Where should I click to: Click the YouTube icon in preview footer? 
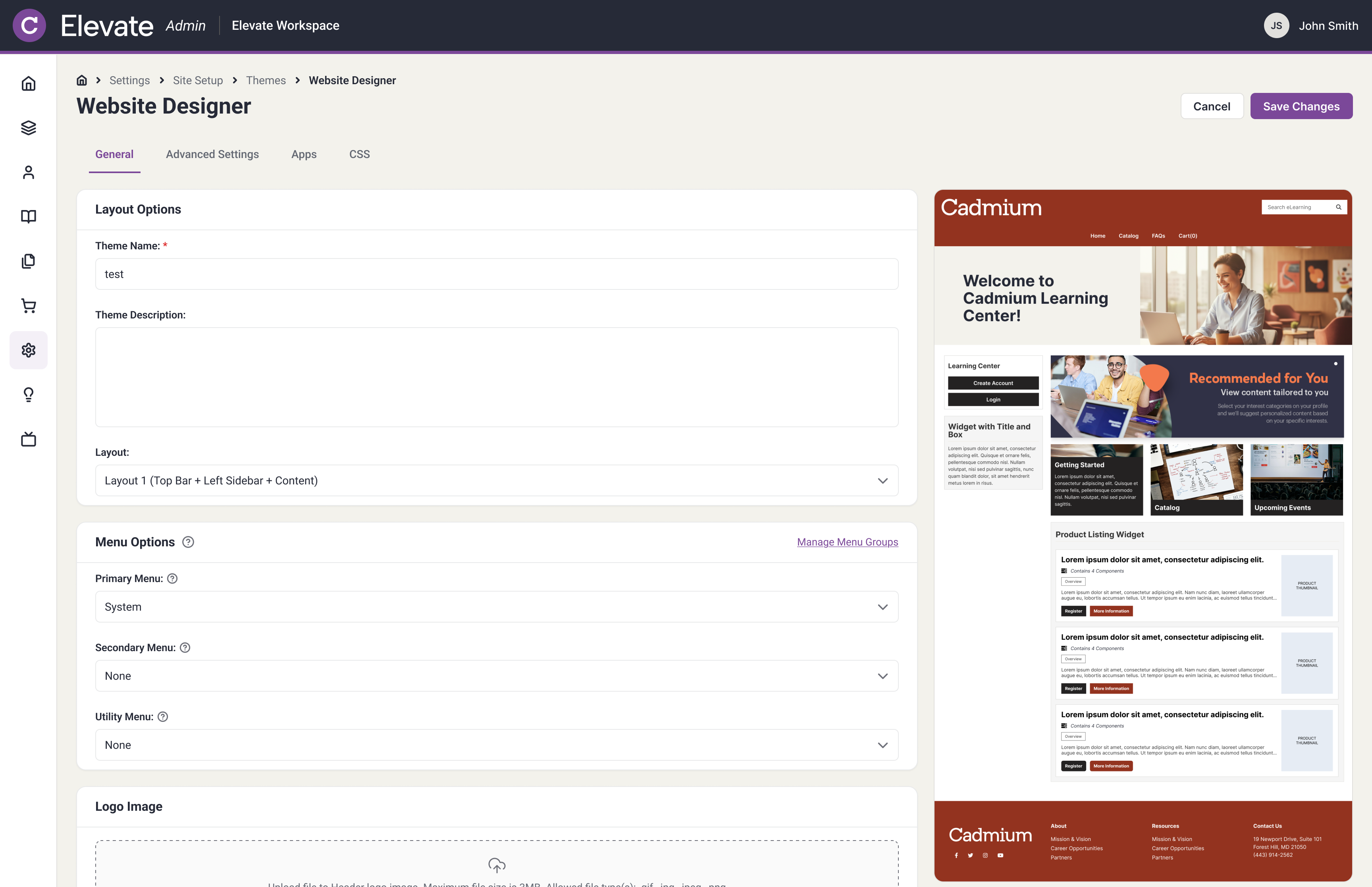click(x=1000, y=855)
